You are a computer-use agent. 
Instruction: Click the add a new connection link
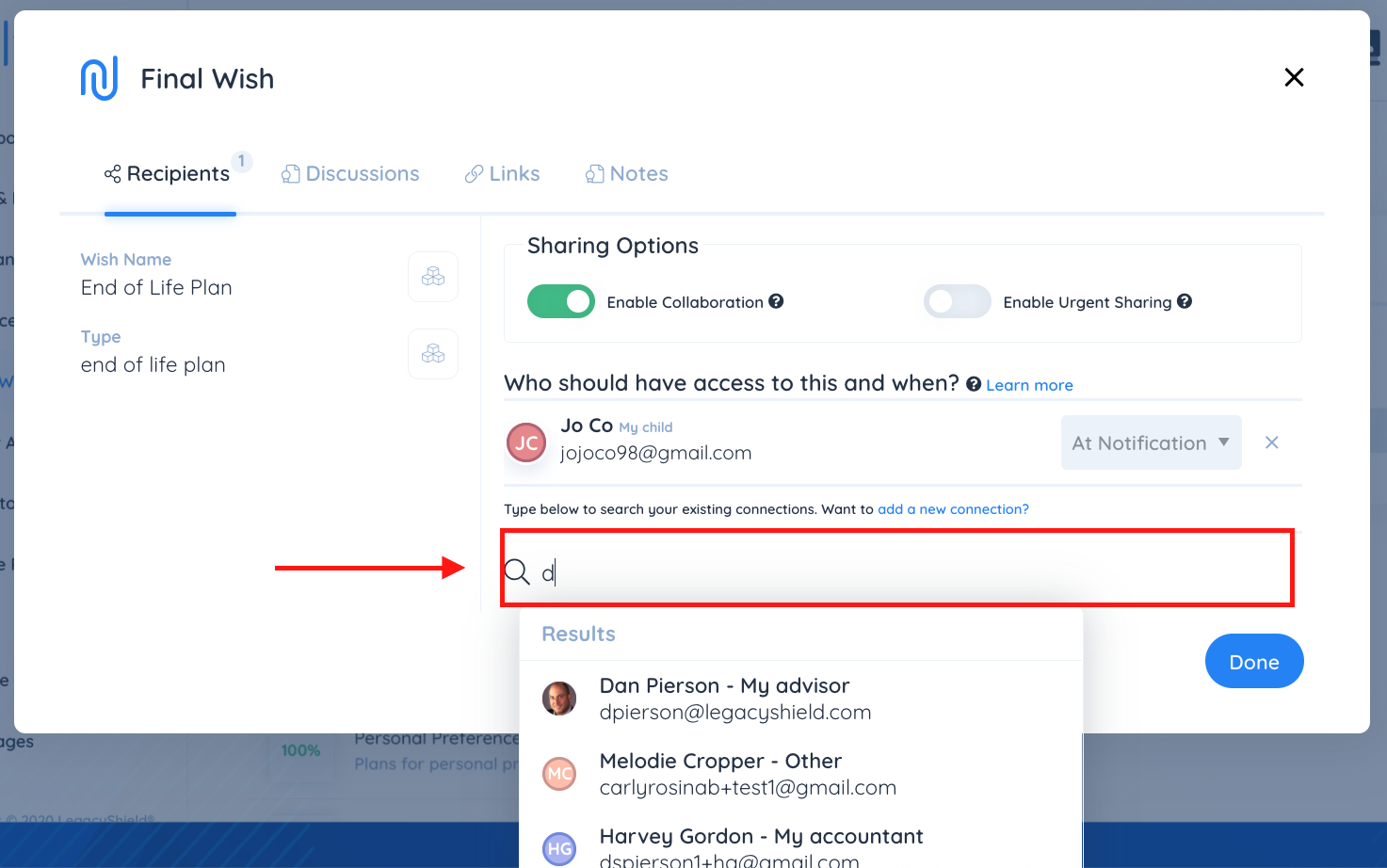pos(953,509)
